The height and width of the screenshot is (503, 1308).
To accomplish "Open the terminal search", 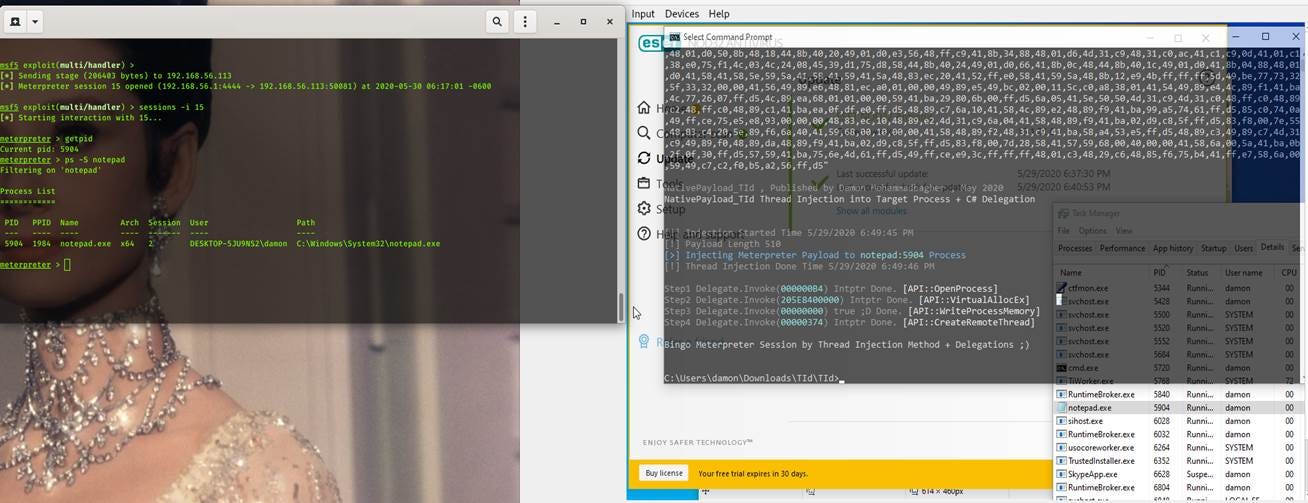I will (x=497, y=21).
